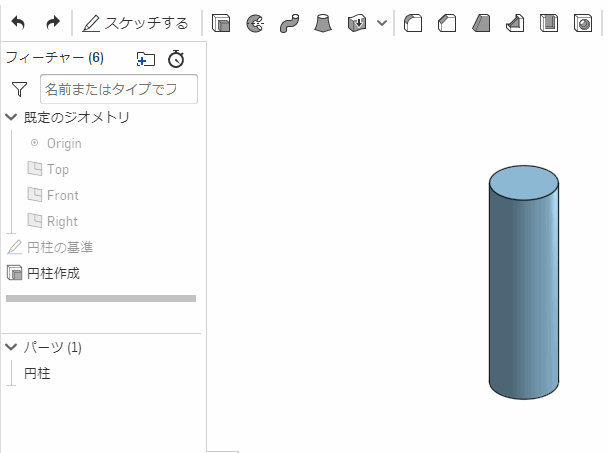609x453 pixels.
Task: Open the dropdown arrow beside Thicken tool
Action: (382, 22)
